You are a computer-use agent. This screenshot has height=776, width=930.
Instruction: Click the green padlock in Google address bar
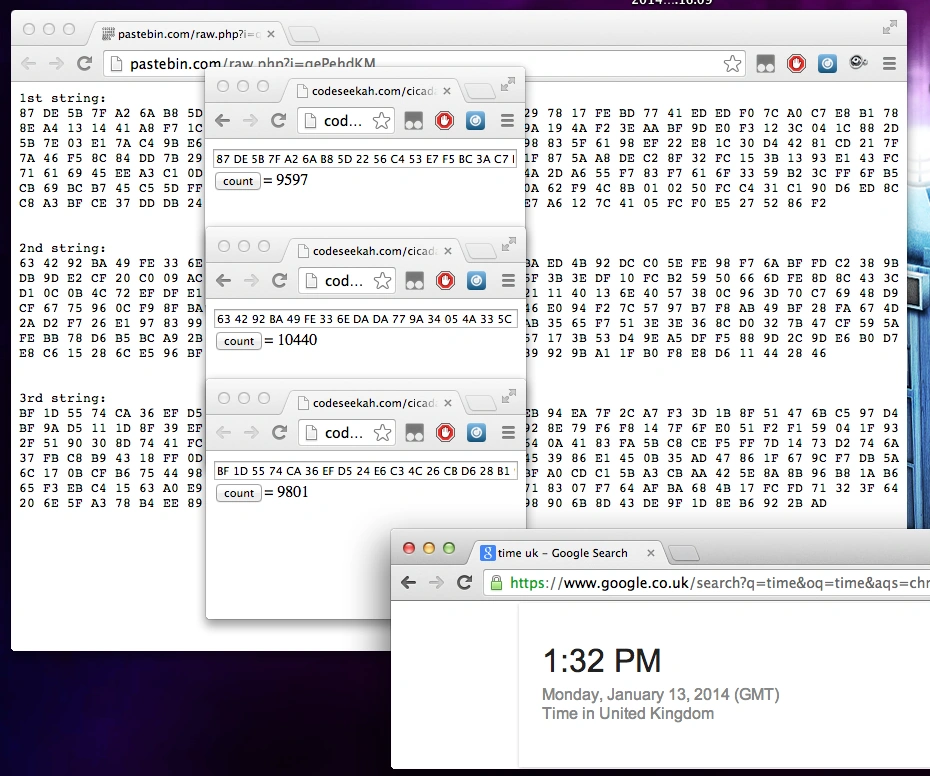point(496,583)
